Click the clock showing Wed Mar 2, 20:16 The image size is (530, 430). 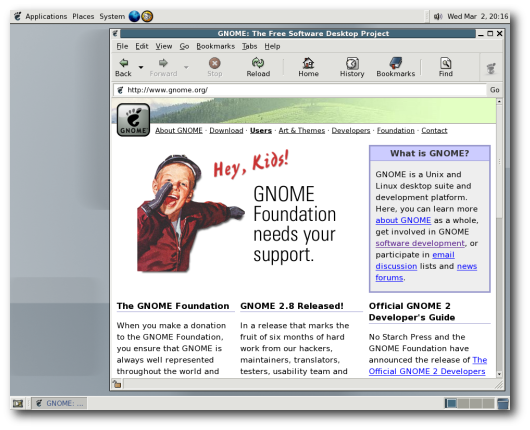click(x=477, y=16)
